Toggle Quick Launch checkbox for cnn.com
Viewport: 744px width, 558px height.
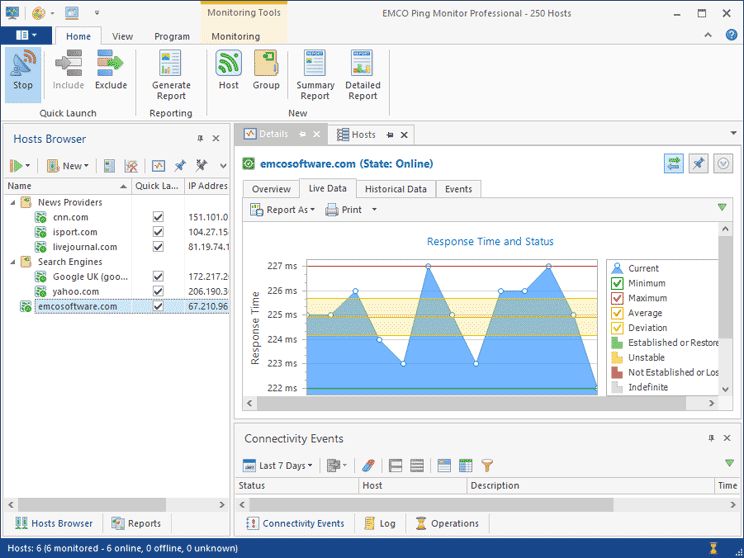(158, 217)
